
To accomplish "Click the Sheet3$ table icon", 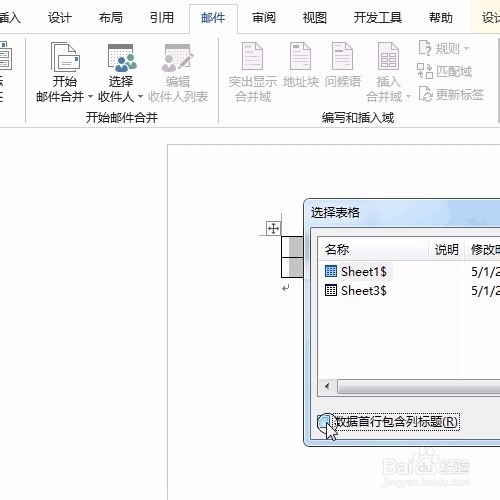I will click(331, 290).
